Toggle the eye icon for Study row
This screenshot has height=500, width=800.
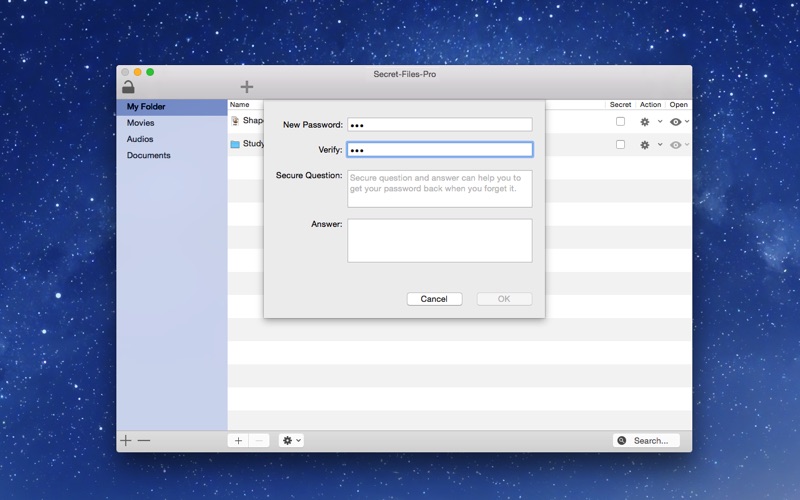[676, 145]
